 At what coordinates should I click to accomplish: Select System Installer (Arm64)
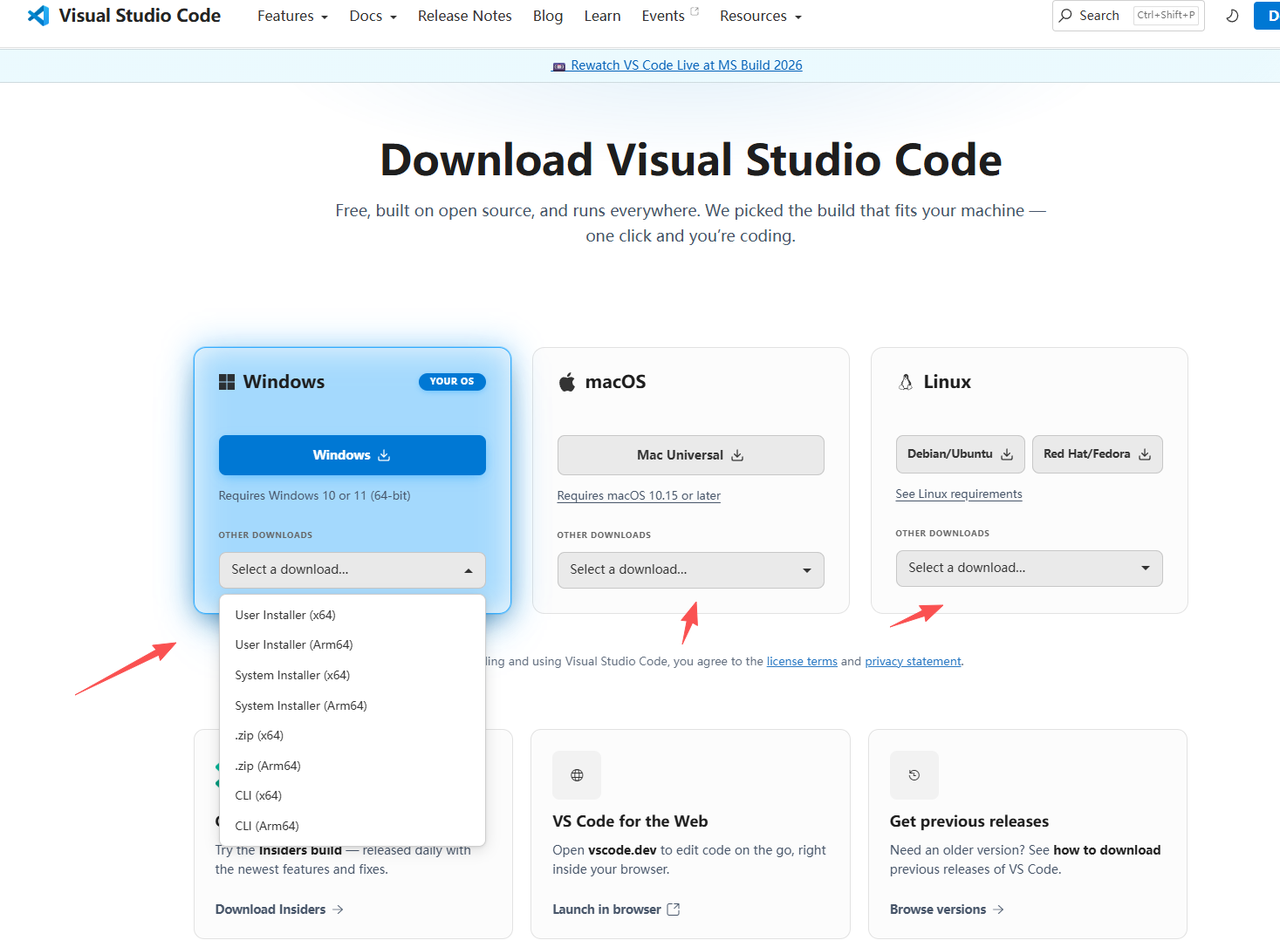pyautogui.click(x=352, y=706)
